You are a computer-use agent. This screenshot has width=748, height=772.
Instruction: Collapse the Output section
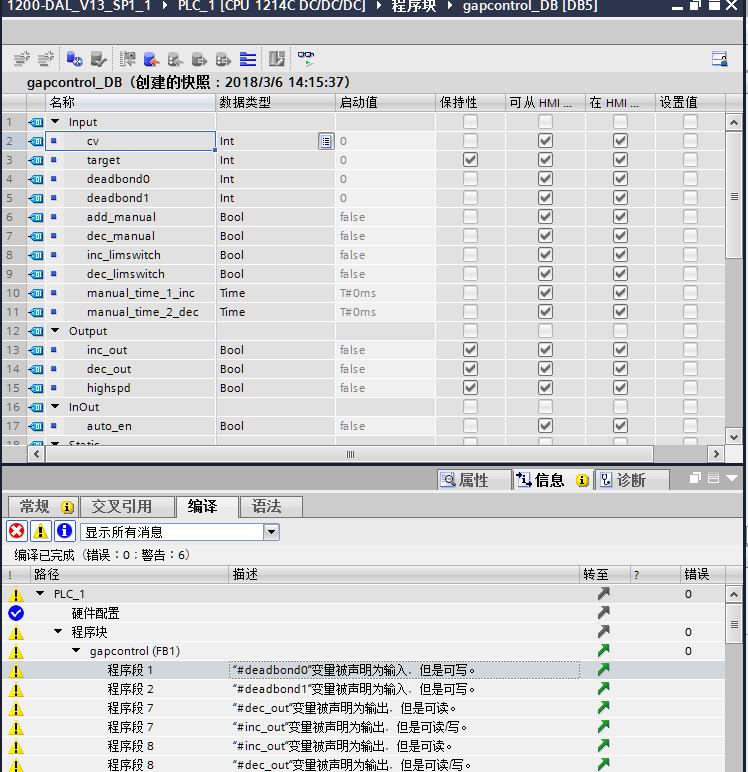click(55, 331)
